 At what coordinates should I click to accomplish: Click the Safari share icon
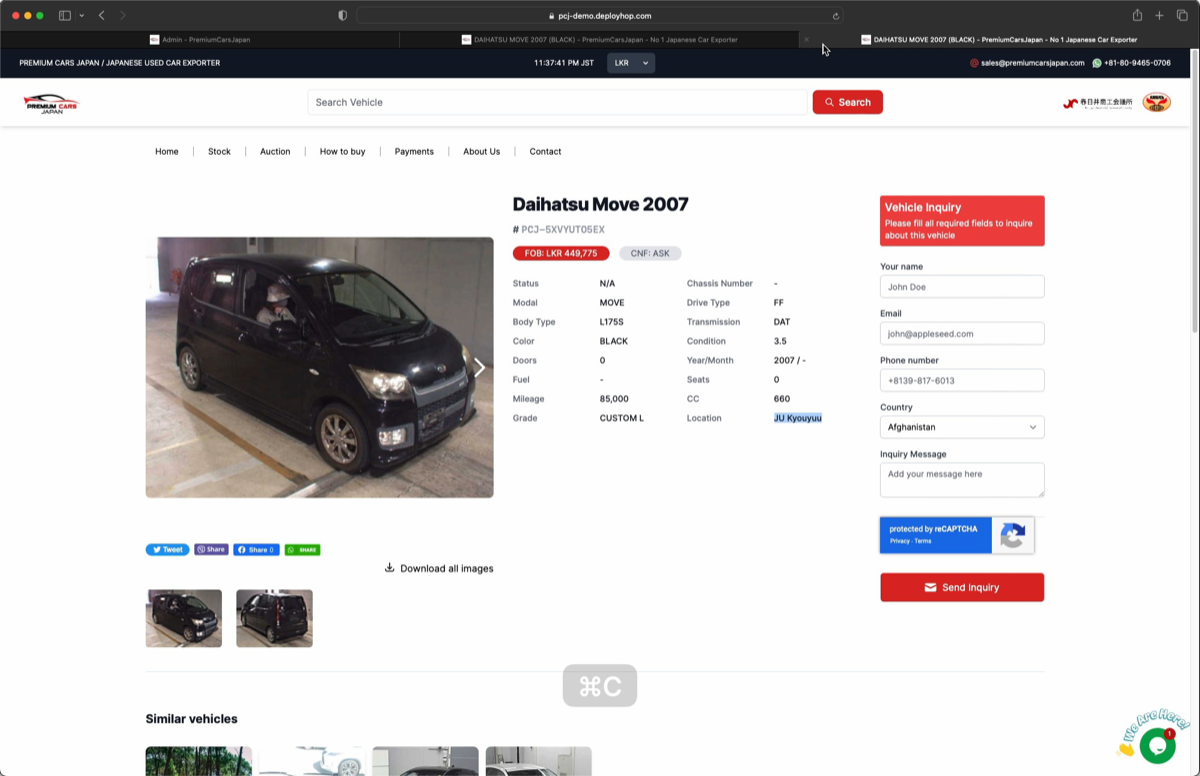coord(1137,16)
